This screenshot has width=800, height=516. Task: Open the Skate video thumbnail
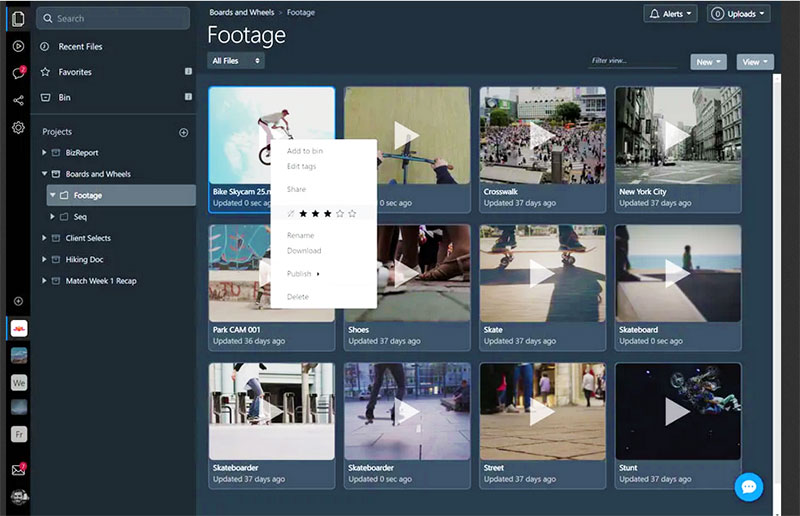543,274
